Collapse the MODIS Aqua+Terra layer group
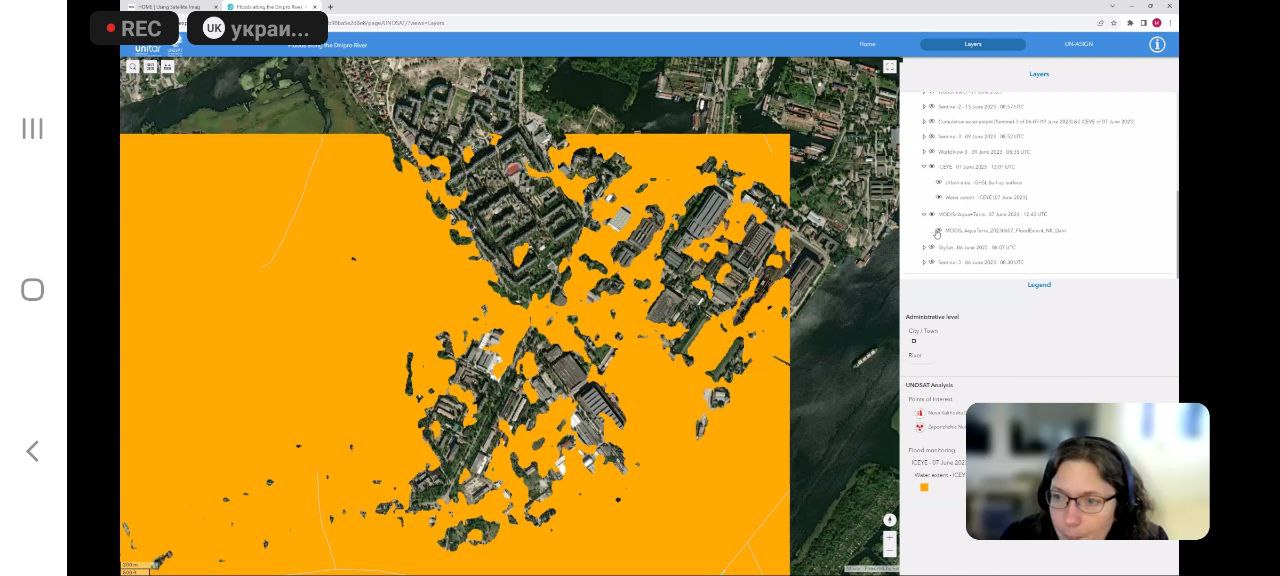This screenshot has width=1280, height=576. pyautogui.click(x=924, y=214)
